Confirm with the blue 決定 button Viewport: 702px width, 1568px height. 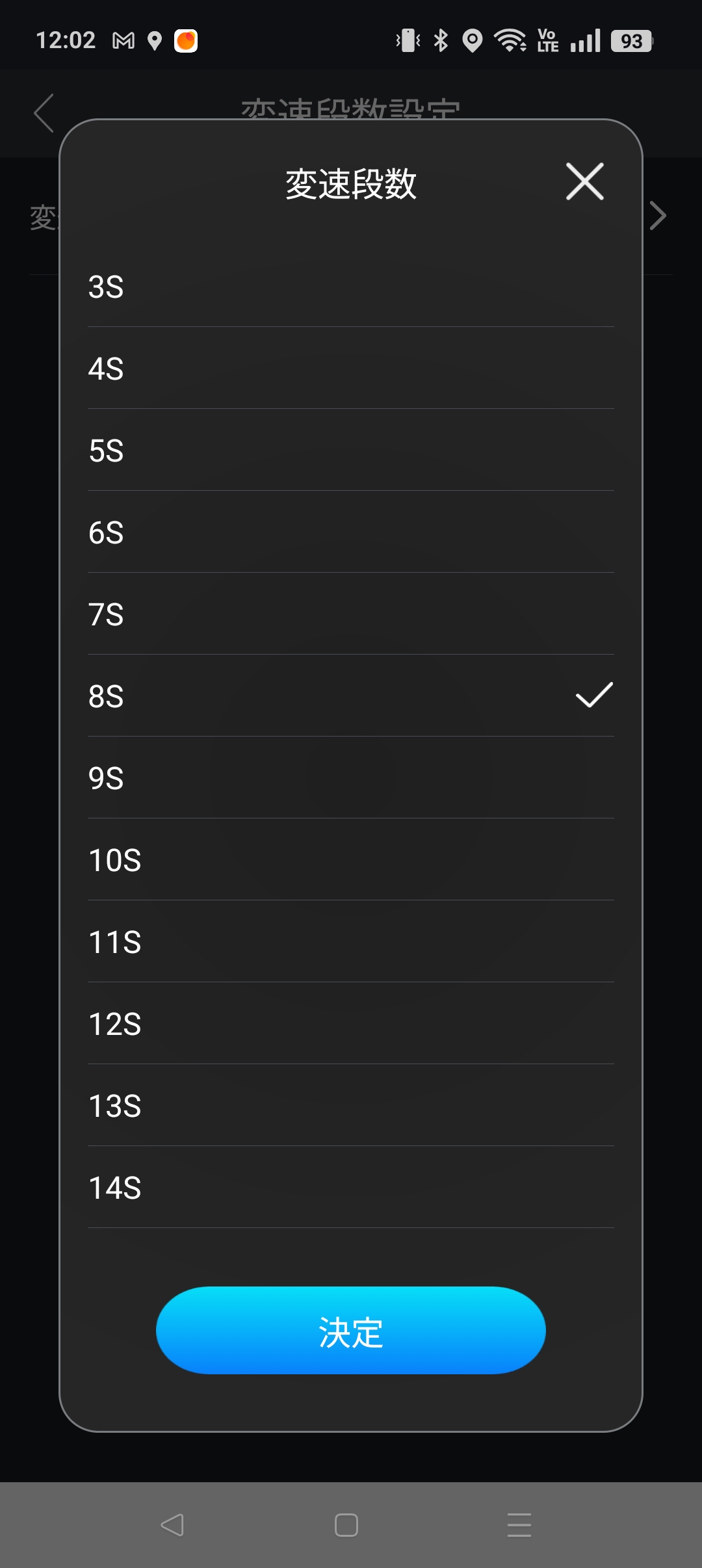pyautogui.click(x=351, y=1330)
